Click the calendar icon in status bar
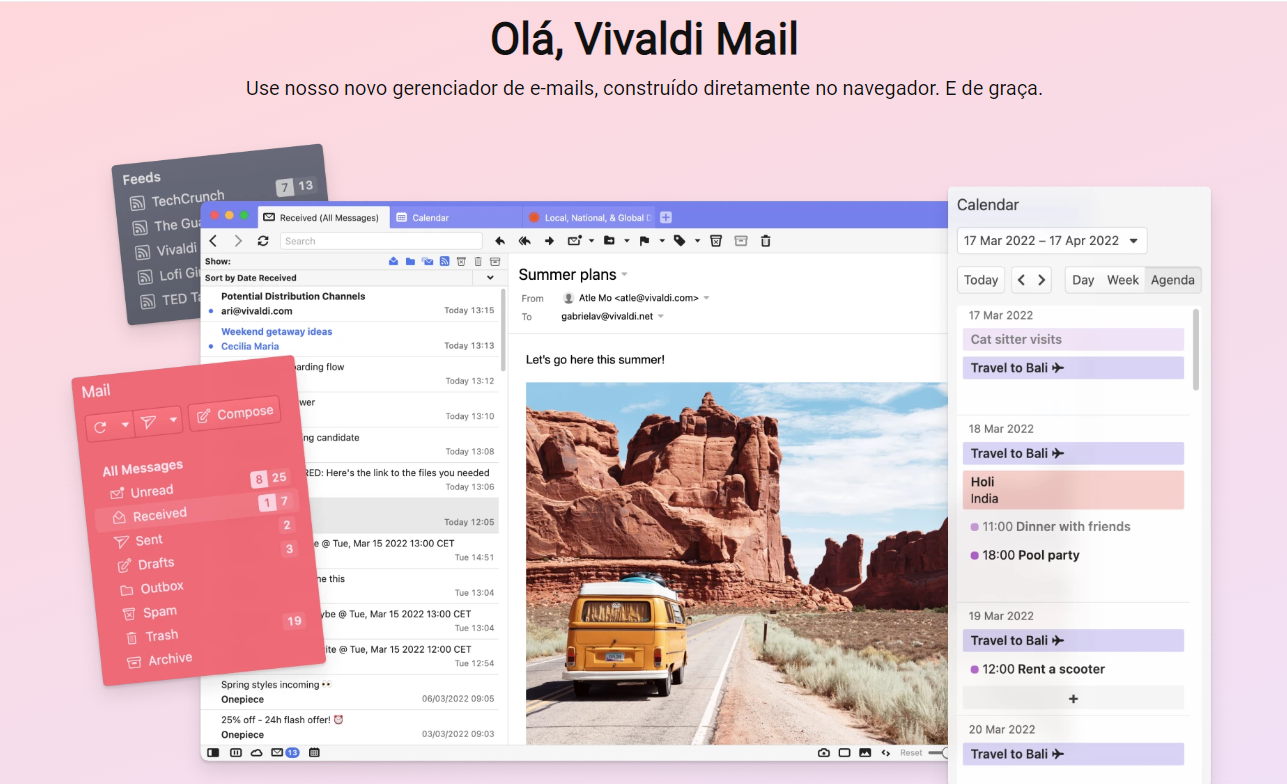Viewport: 1287px width, 784px height. (x=314, y=752)
